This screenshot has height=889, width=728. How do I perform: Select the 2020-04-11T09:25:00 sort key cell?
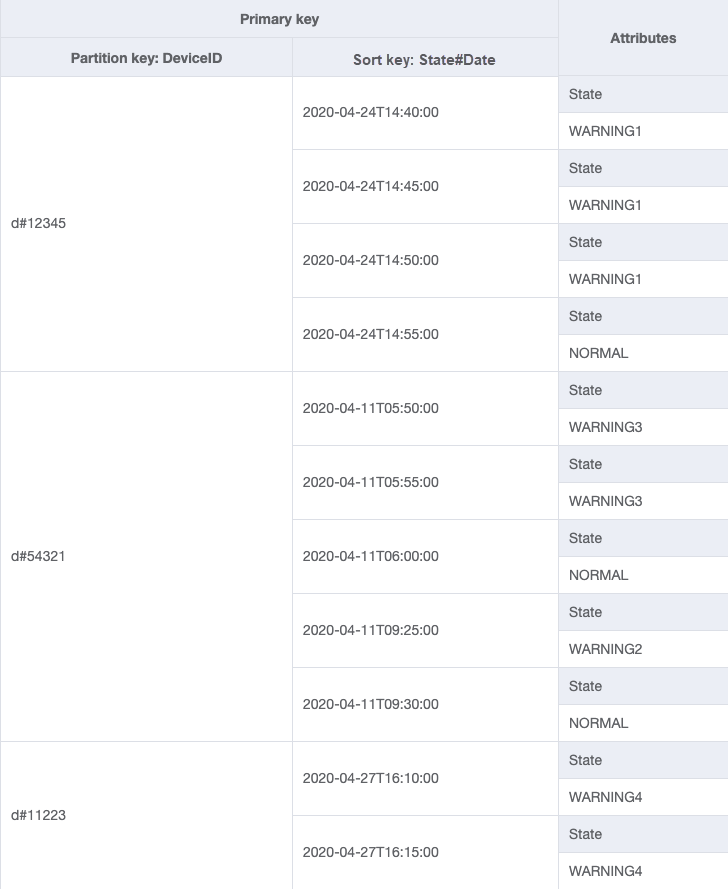tap(370, 630)
